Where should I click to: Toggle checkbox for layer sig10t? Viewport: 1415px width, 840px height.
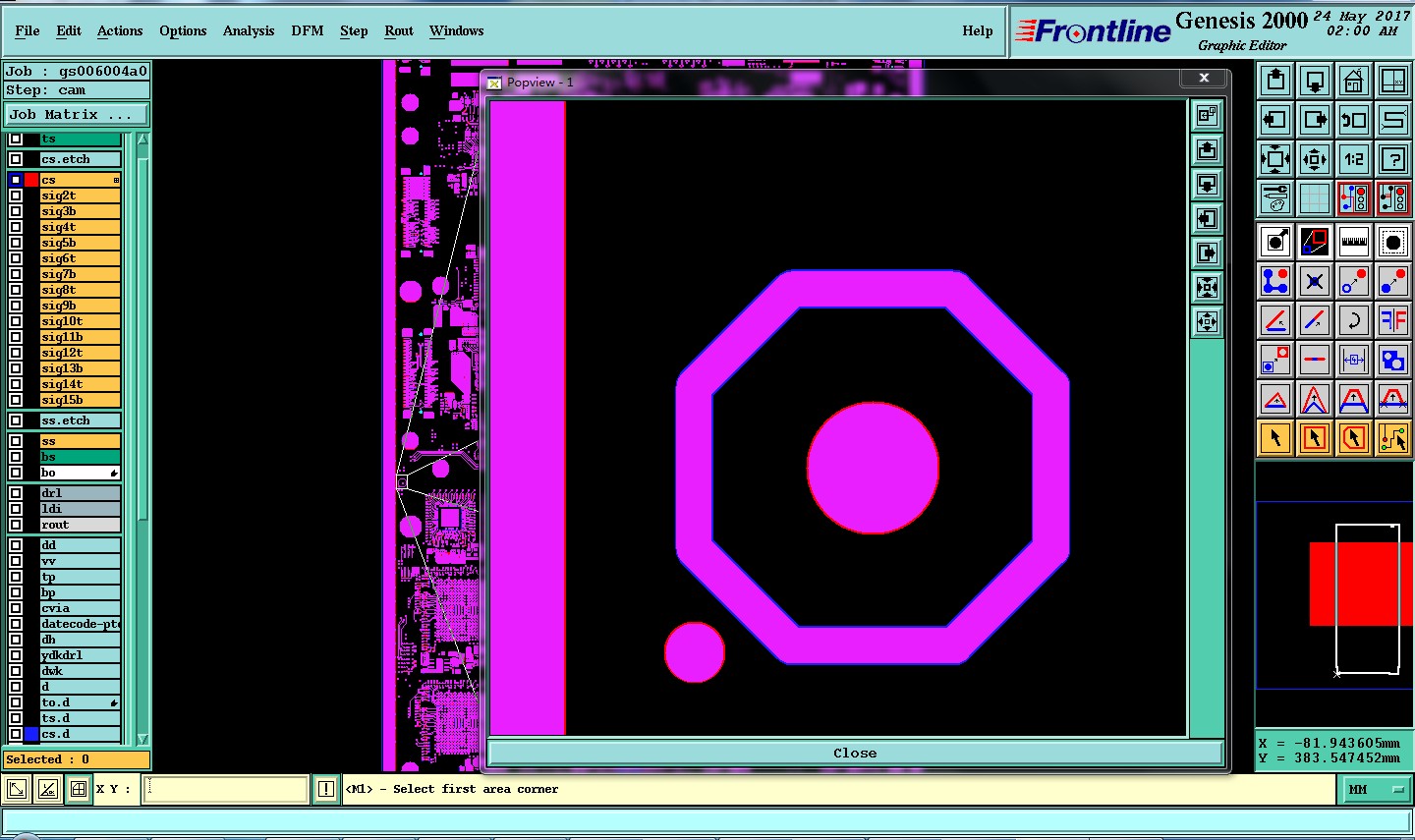(16, 321)
